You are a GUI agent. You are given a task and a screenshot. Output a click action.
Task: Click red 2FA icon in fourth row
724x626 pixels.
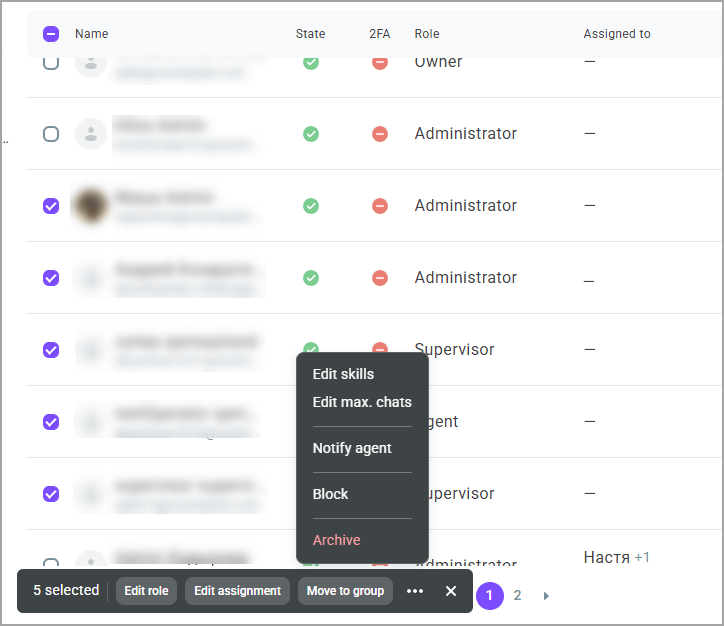tap(380, 278)
